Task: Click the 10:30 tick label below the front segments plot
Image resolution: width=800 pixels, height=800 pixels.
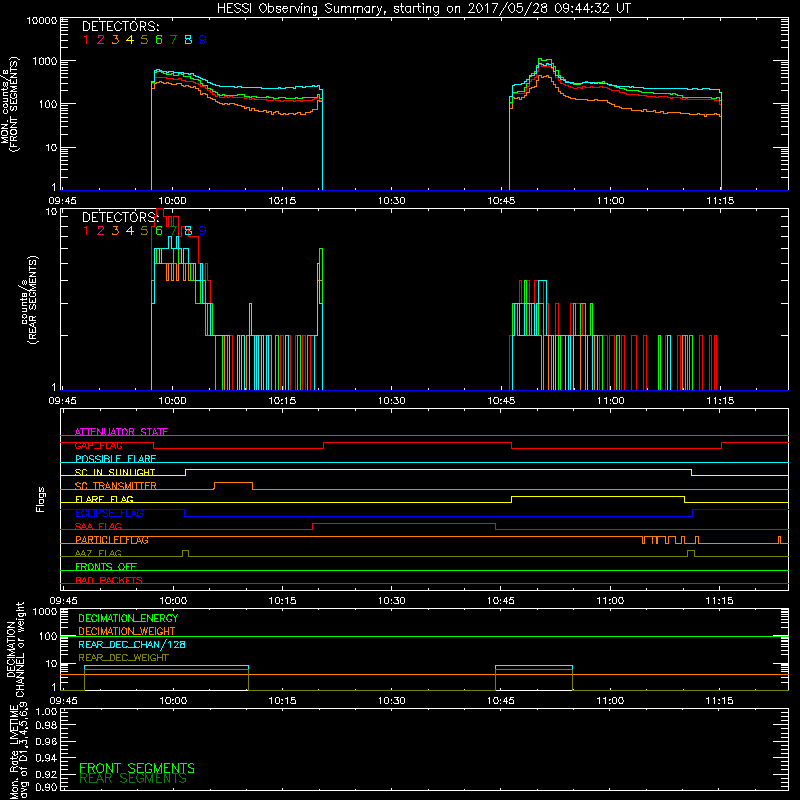Action: click(391, 201)
